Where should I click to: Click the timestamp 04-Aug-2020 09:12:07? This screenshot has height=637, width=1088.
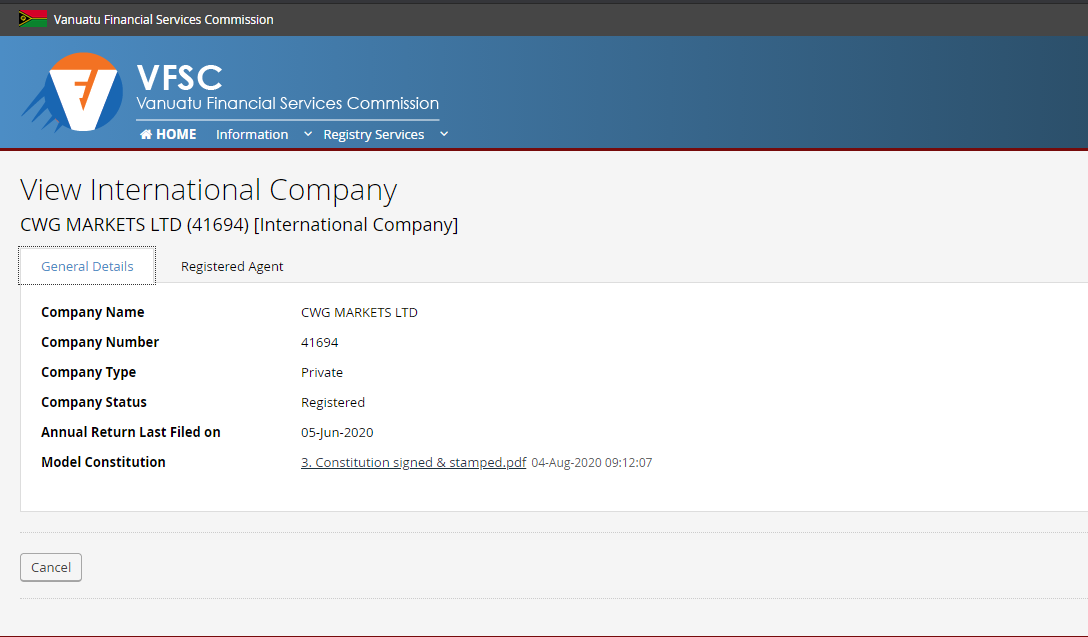click(x=592, y=462)
